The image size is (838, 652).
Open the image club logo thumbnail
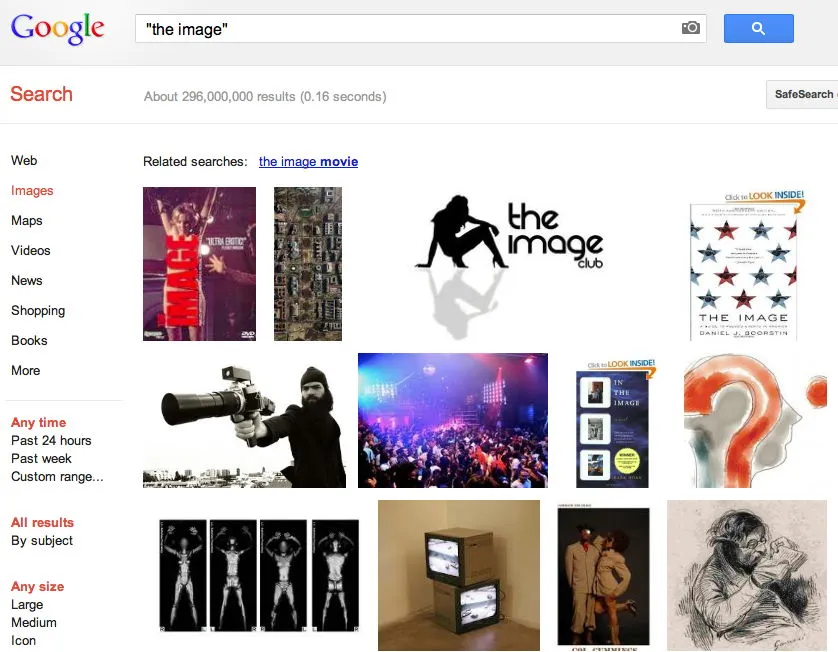[x=509, y=264]
